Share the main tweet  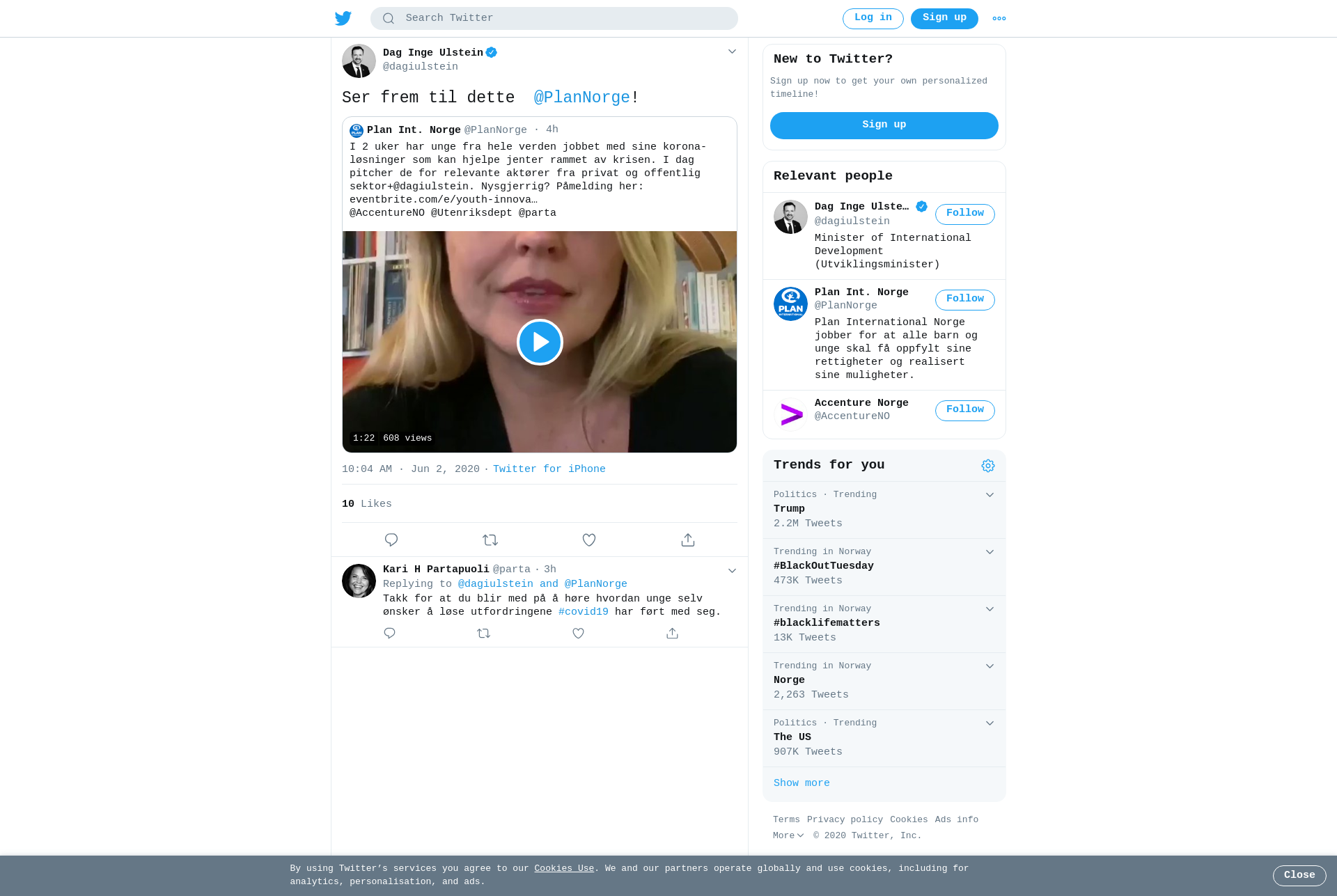(x=688, y=540)
